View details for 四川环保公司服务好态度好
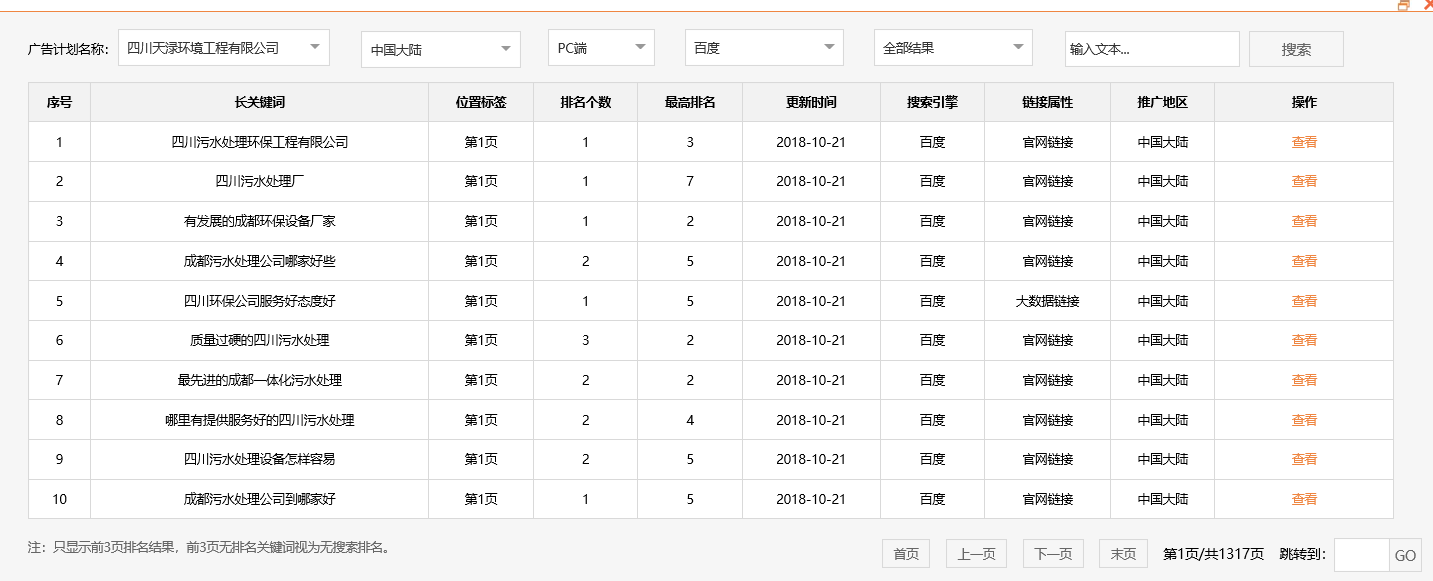1433x581 pixels. pyautogui.click(x=1304, y=300)
